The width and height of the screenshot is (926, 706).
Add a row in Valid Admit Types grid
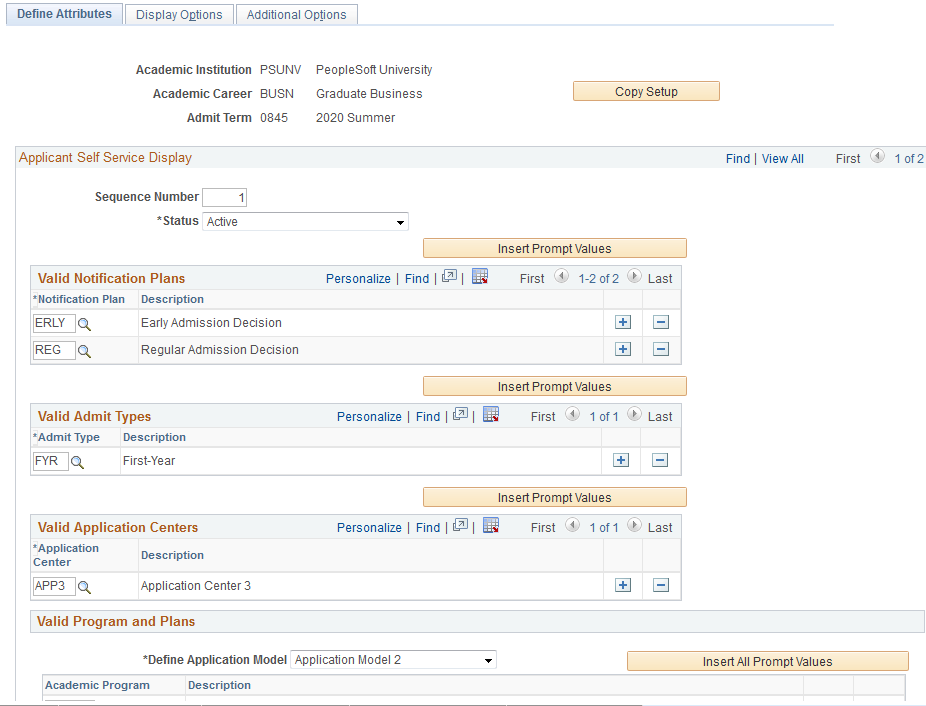[621, 460]
